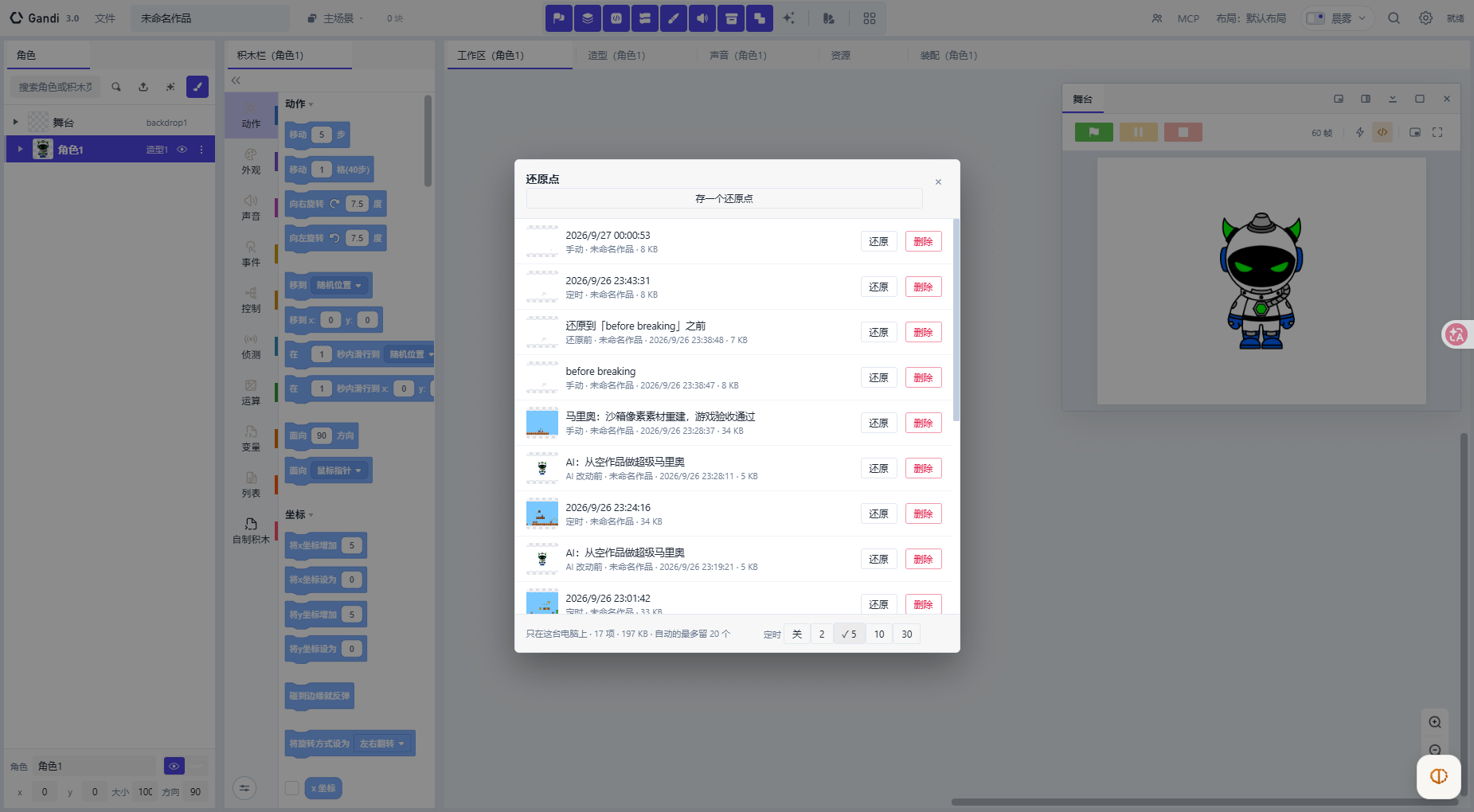Select the checked 5 timer option
The height and width of the screenshot is (812, 1474).
pos(849,634)
